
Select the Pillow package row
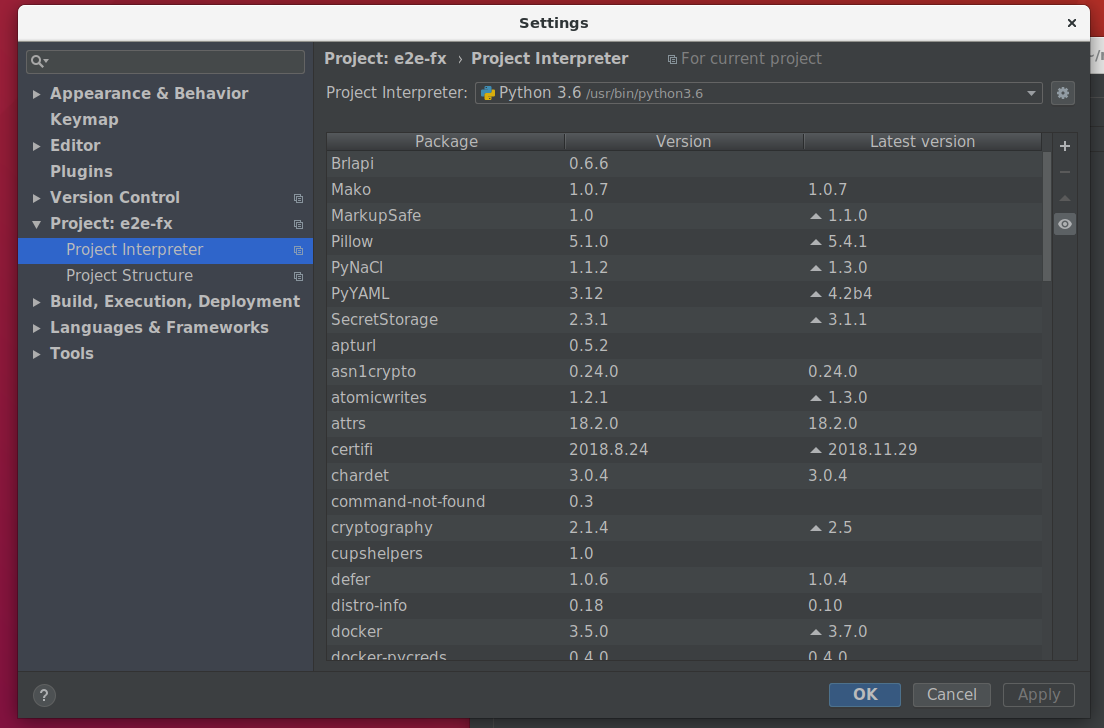pyautogui.click(x=684, y=241)
